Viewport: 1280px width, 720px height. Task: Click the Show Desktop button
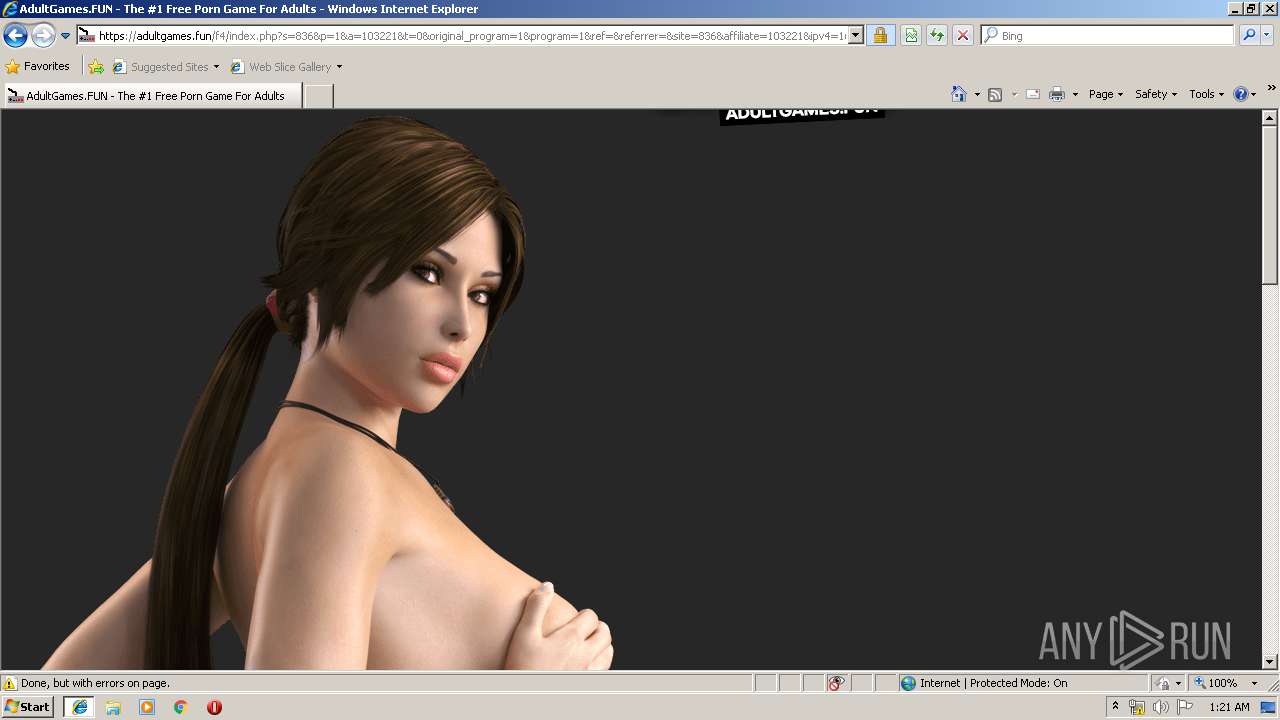1269,707
